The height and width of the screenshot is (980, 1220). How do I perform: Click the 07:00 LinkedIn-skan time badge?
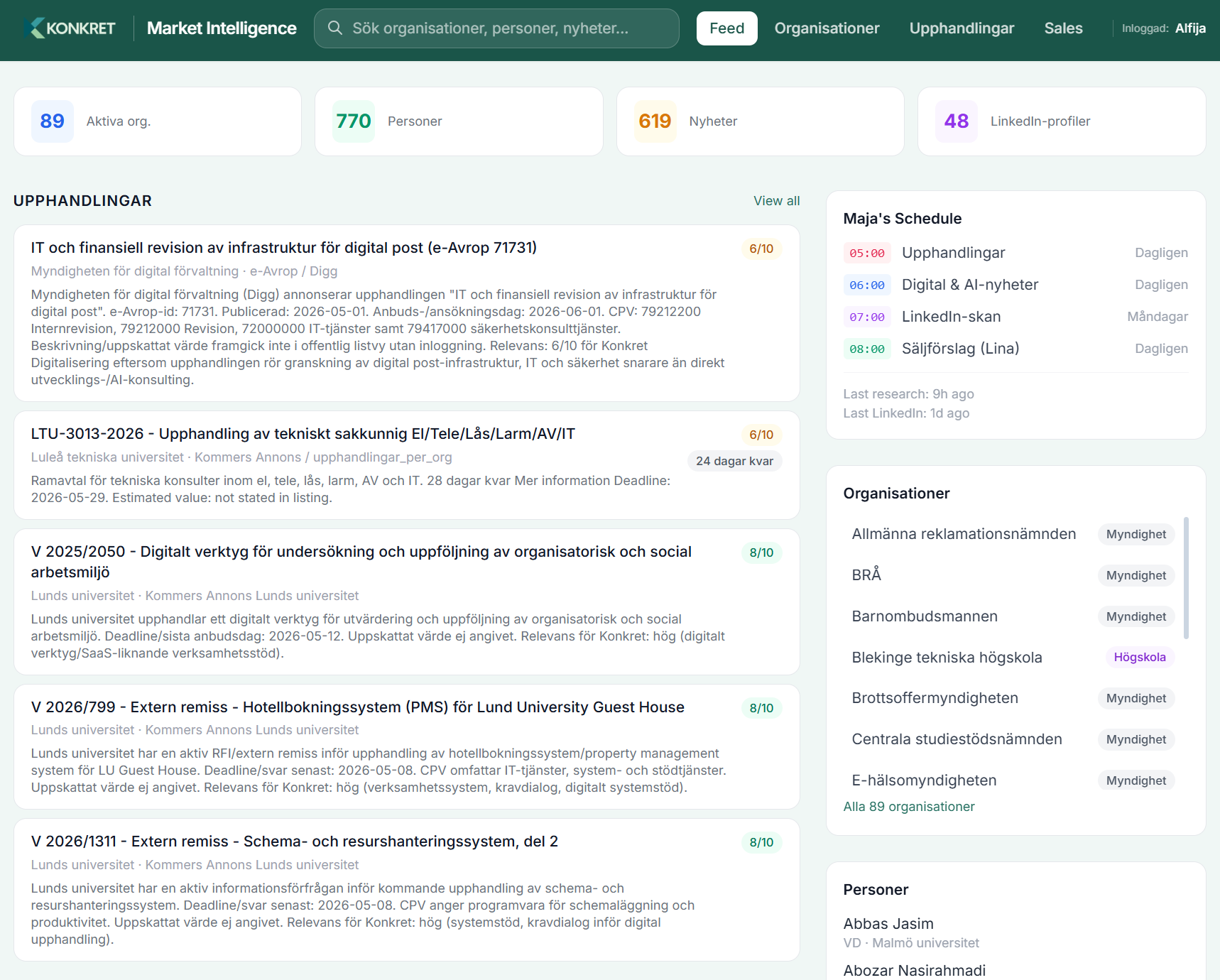pos(867,317)
